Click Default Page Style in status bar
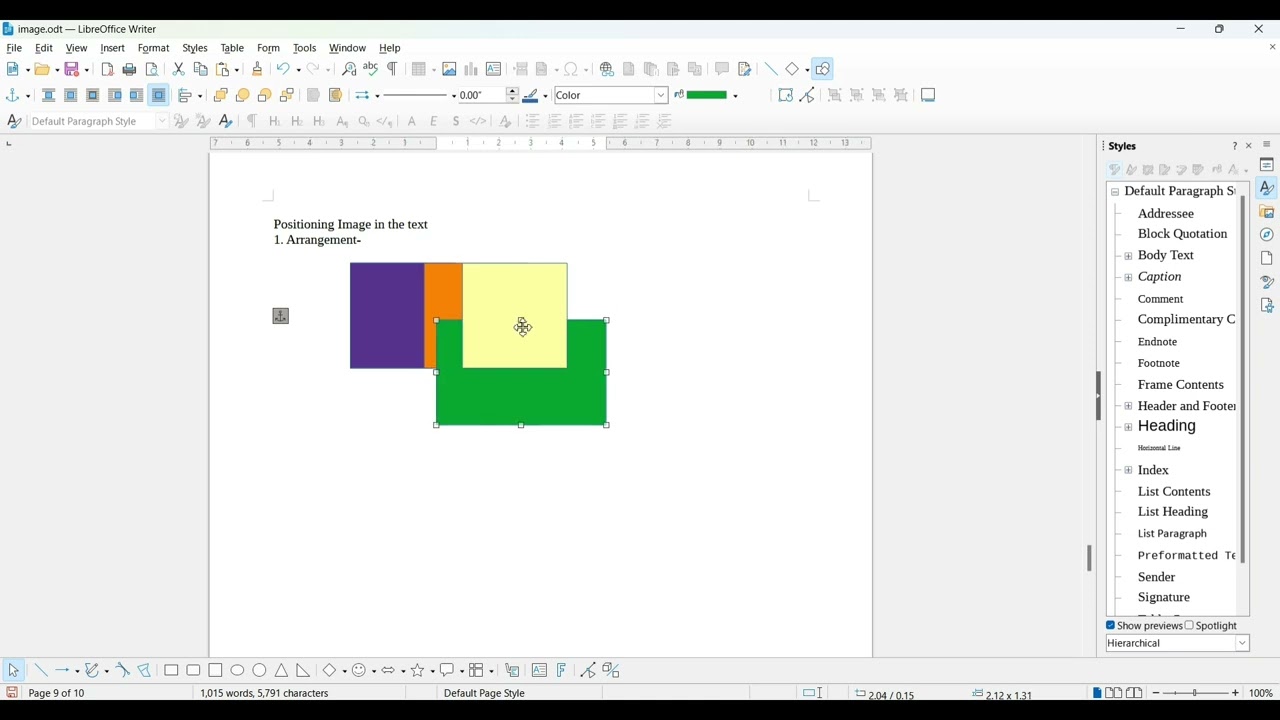Screen dimensions: 1280x720 [485, 695]
